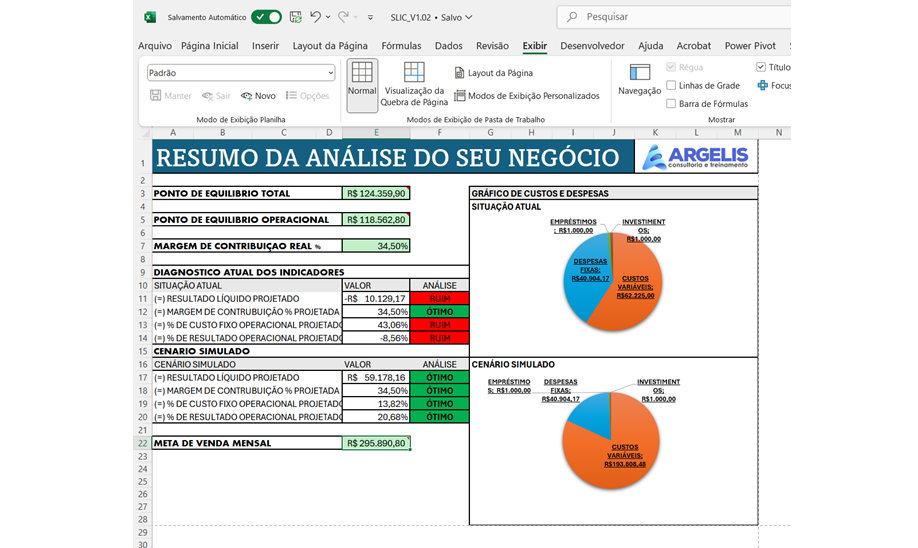The image size is (918, 548).
Task: Click green ÓTIMO cell in row 20
Action: point(440,417)
